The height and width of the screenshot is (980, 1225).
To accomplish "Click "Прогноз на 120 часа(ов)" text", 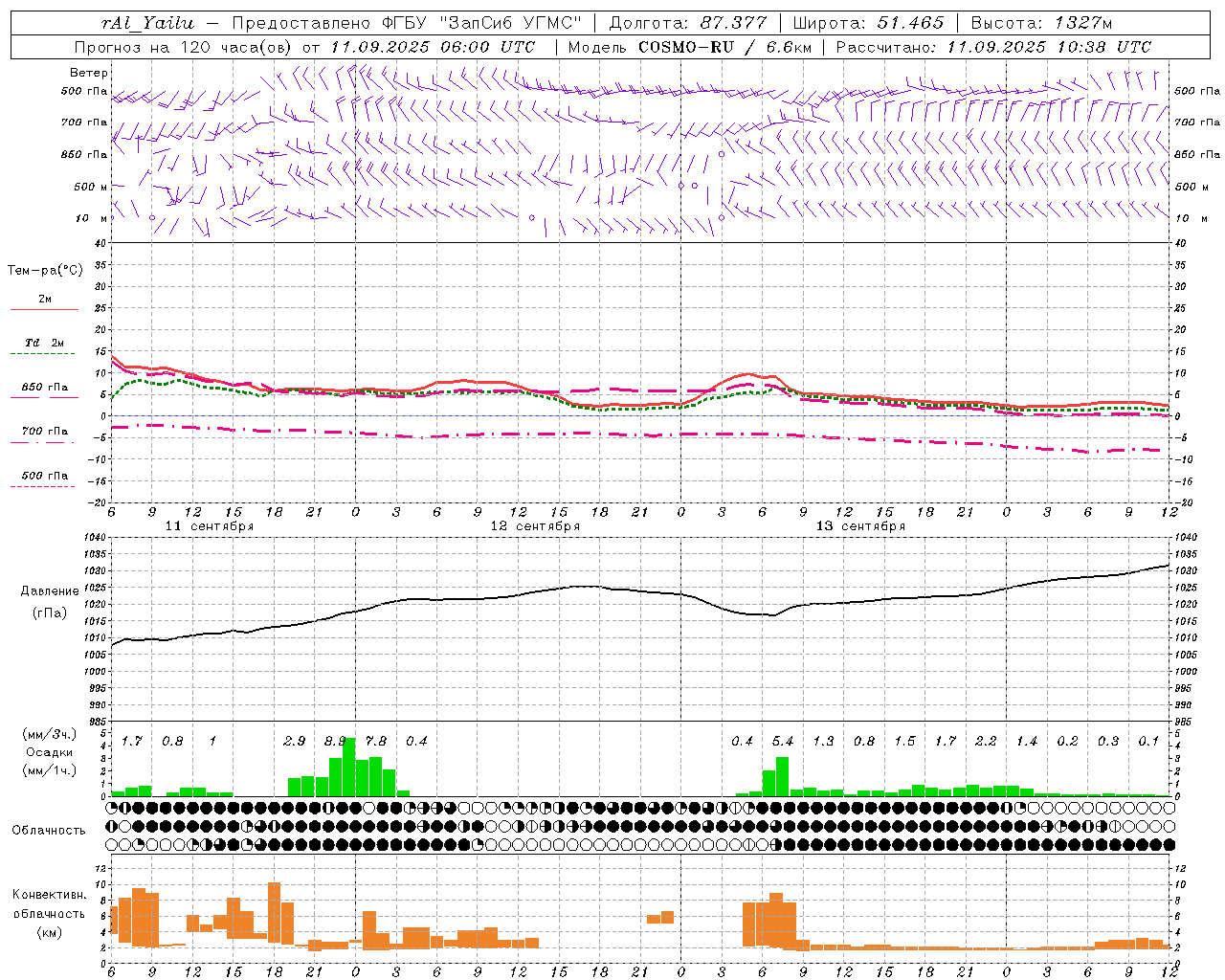I will [x=184, y=47].
